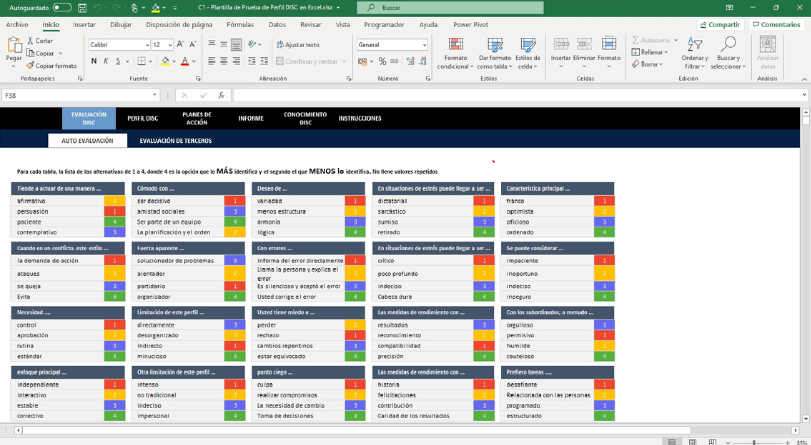The width and height of the screenshot is (811, 445).
Task: Click the Pegar clipboard icon
Action: coord(14,46)
